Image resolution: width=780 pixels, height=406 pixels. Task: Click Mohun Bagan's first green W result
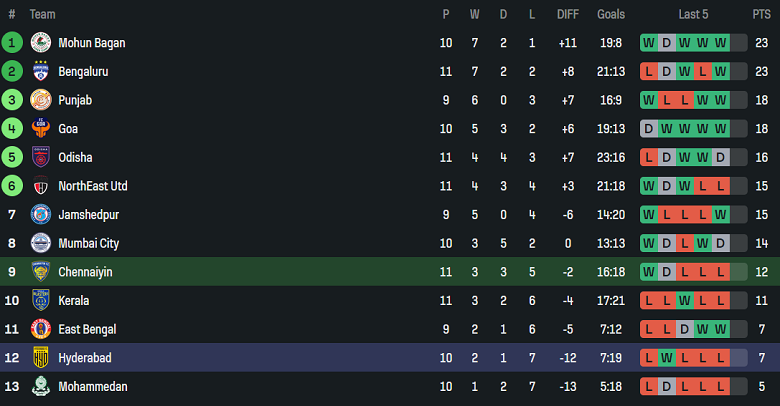649,43
